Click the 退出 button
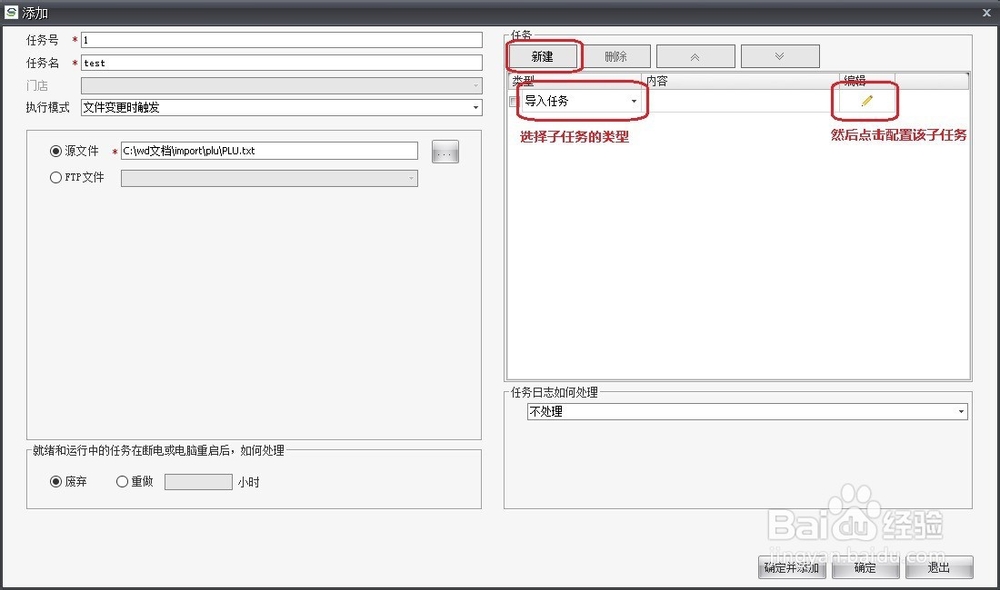Screen dimensions: 1000x590 click(x=939, y=568)
